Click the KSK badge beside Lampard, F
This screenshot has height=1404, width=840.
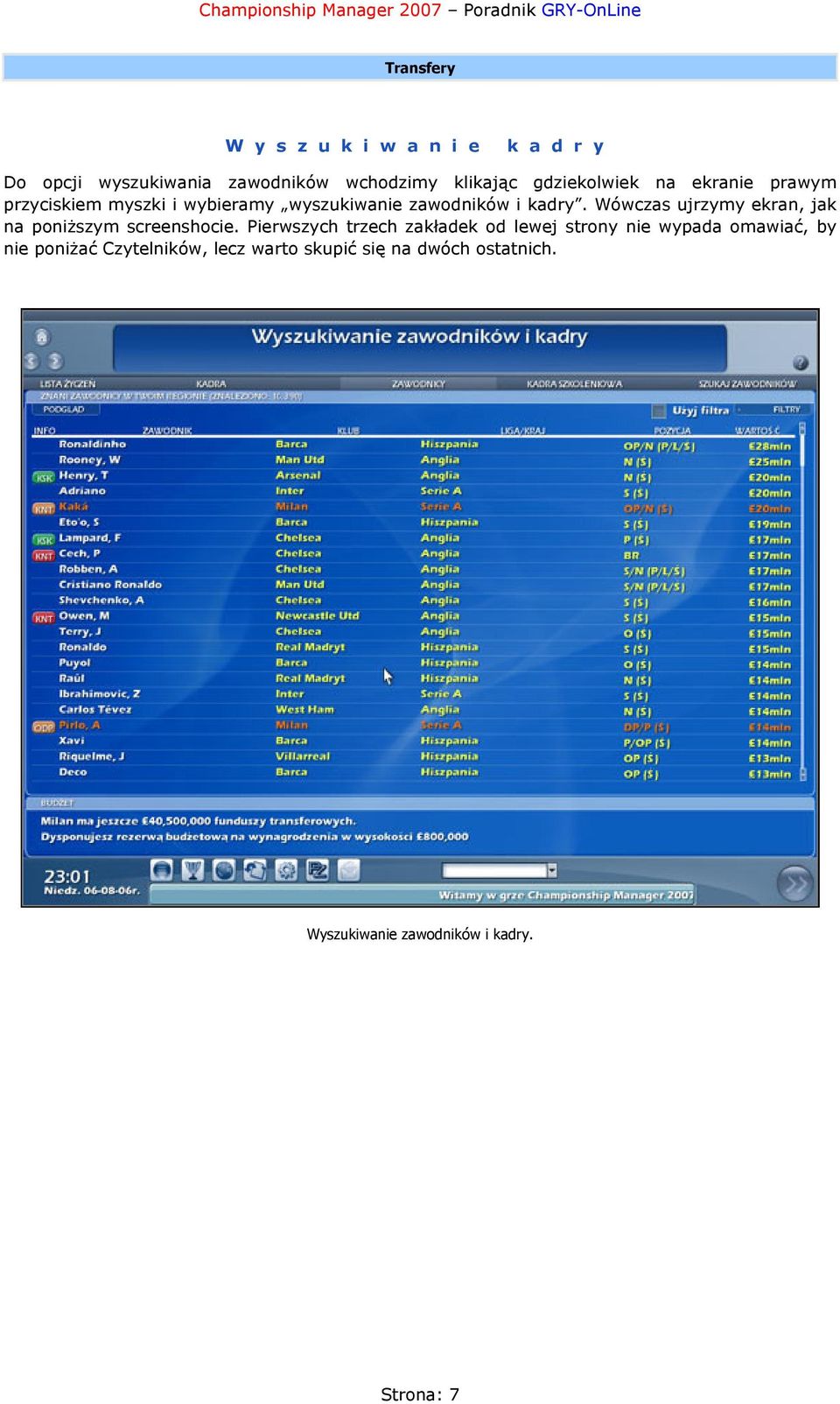coord(44,539)
